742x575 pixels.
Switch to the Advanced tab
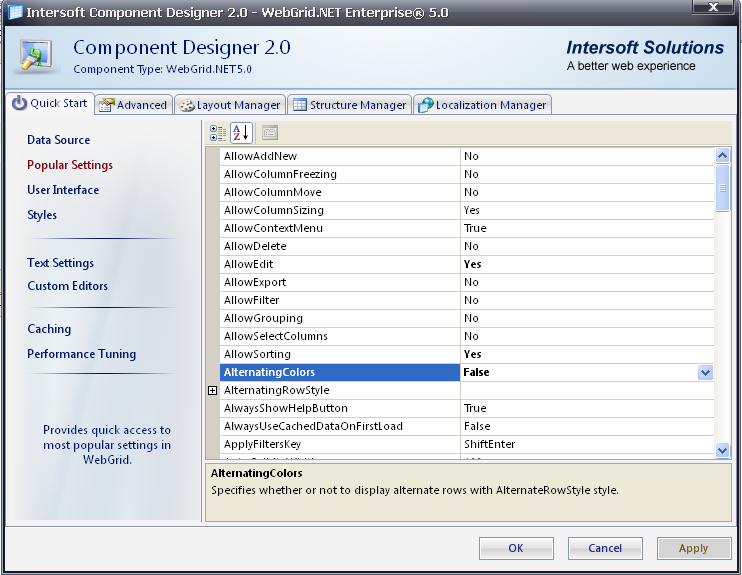[133, 105]
